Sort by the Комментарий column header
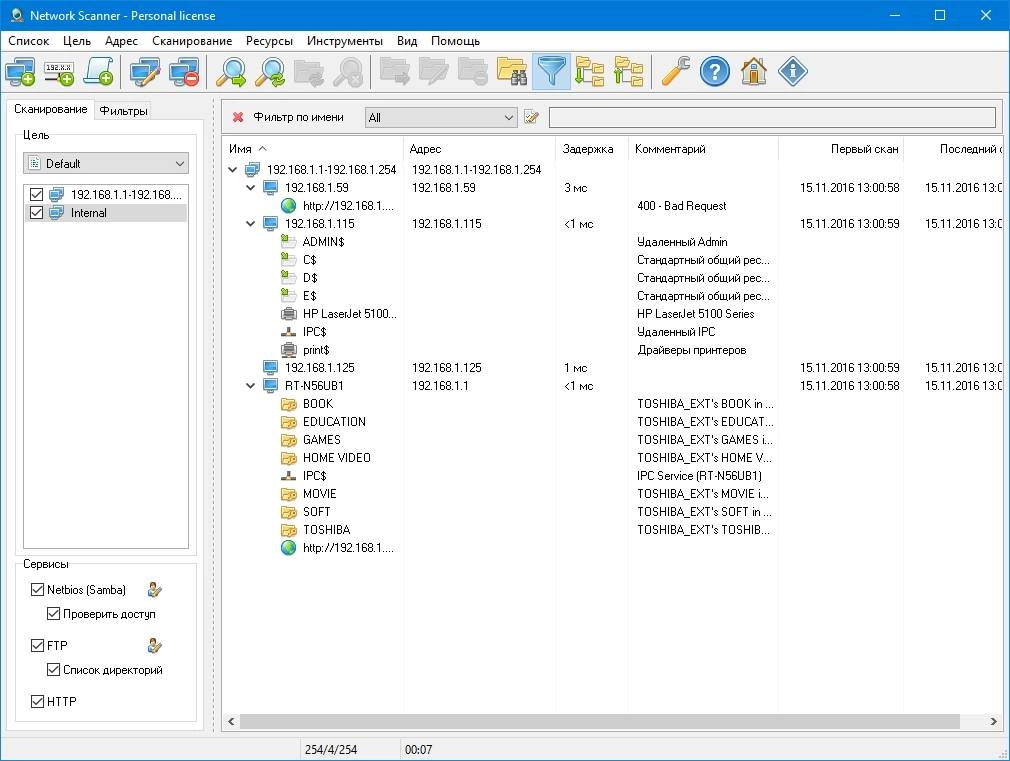 point(703,149)
